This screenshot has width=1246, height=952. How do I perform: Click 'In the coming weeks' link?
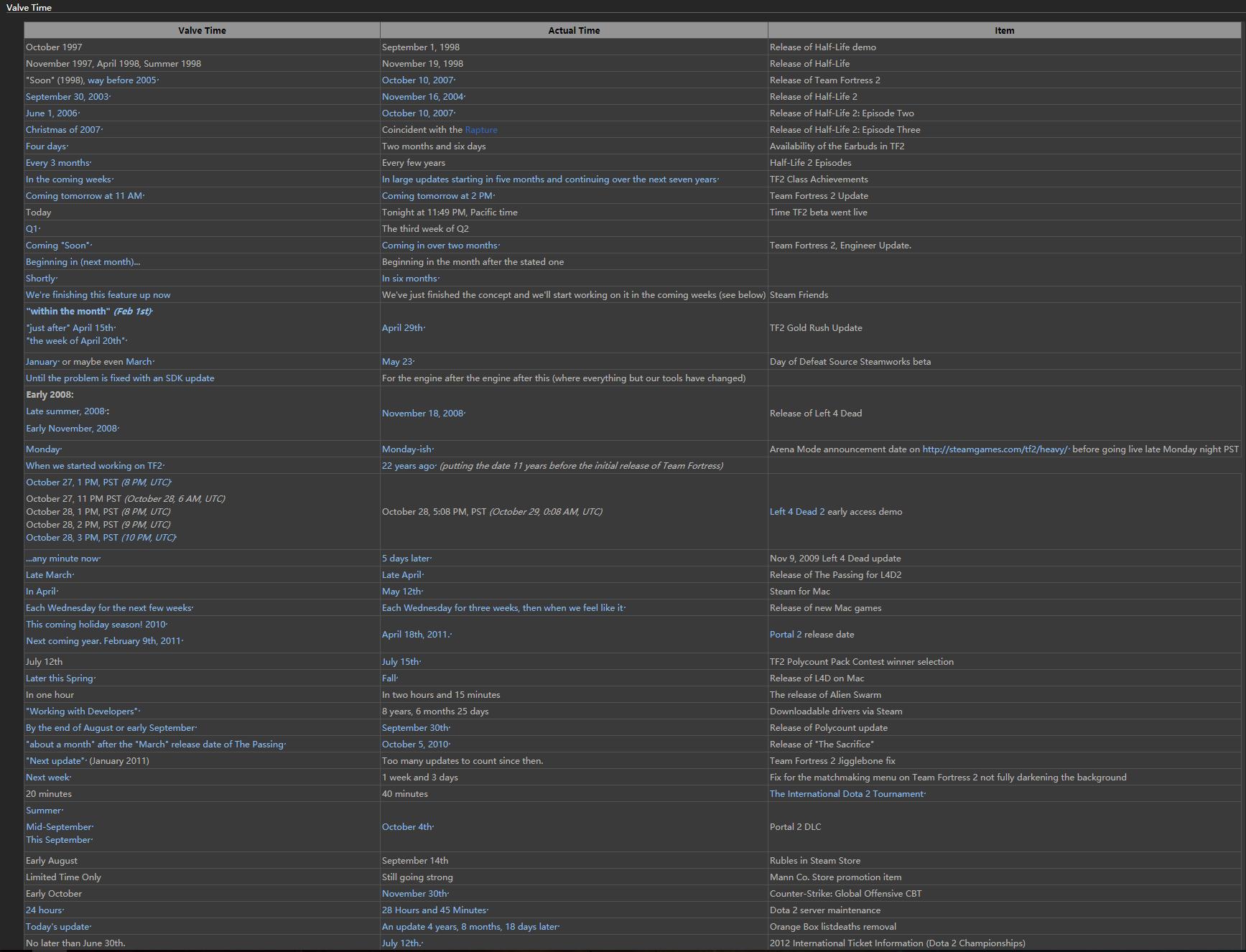[68, 179]
